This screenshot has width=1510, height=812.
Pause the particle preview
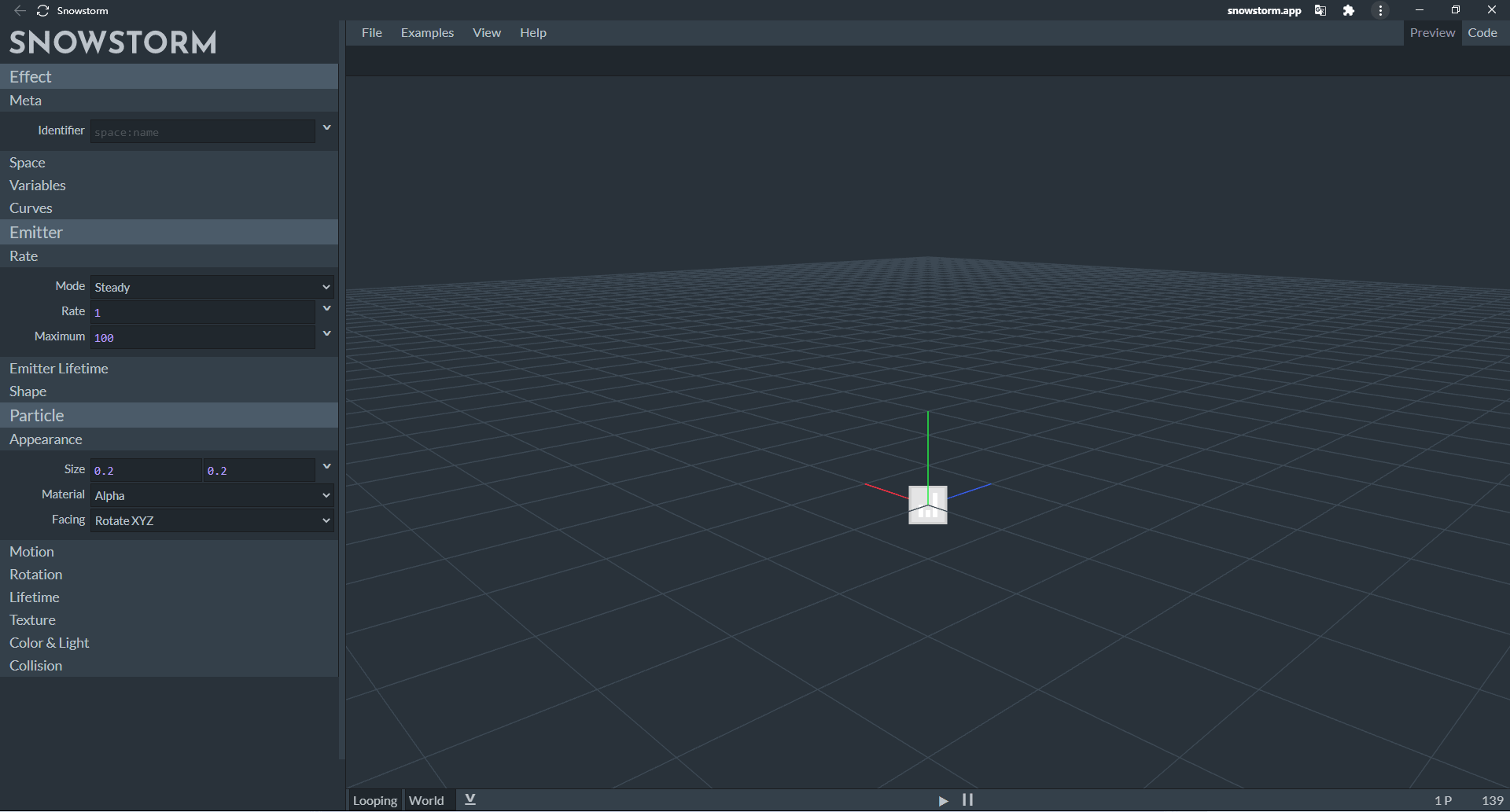pos(967,800)
